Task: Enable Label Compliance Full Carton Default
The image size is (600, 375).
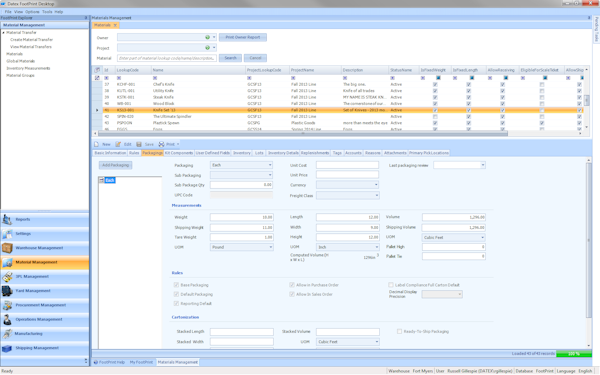Action: (x=391, y=285)
